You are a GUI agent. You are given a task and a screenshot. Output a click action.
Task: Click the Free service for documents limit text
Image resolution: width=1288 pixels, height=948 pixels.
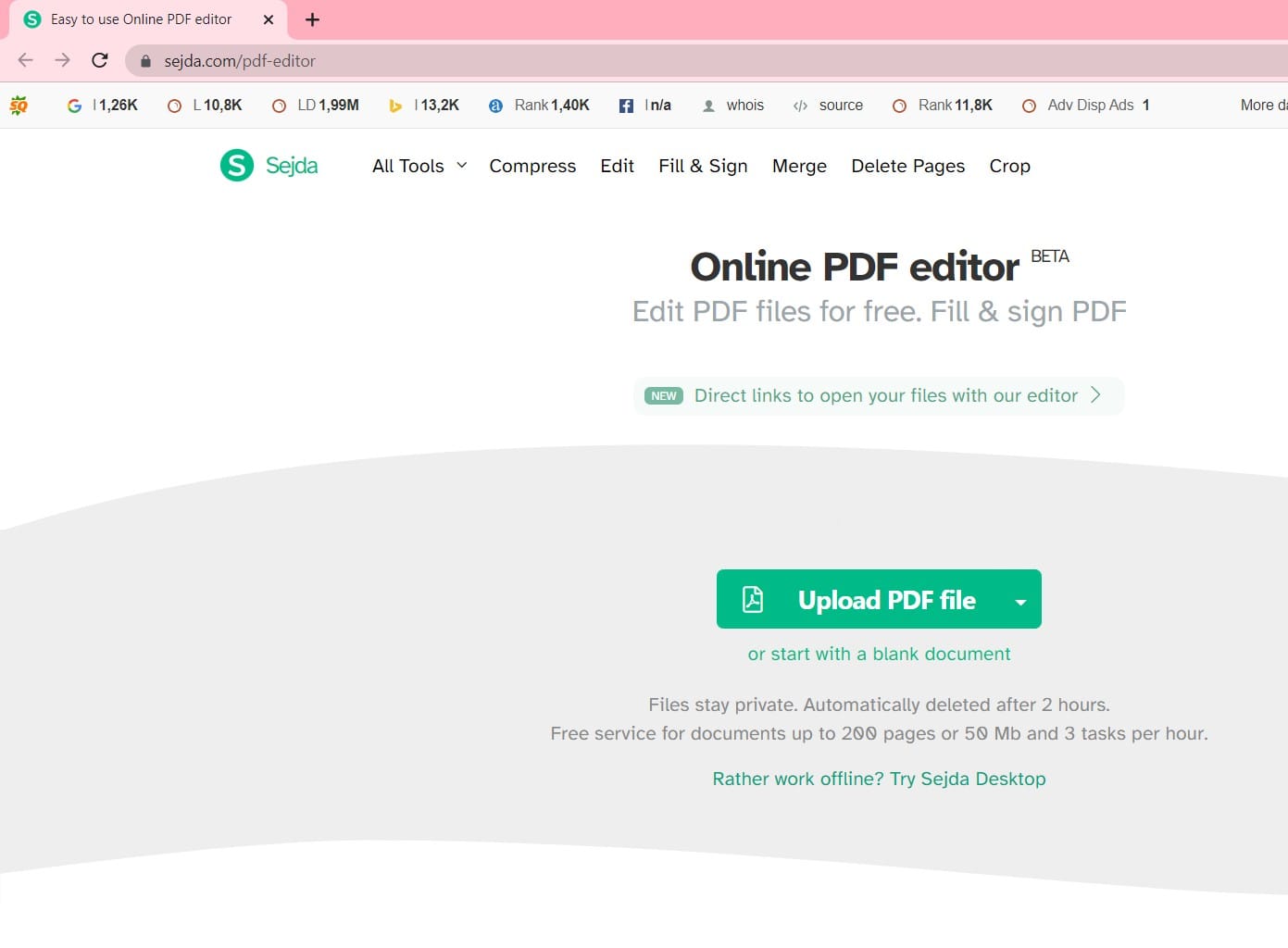879,733
